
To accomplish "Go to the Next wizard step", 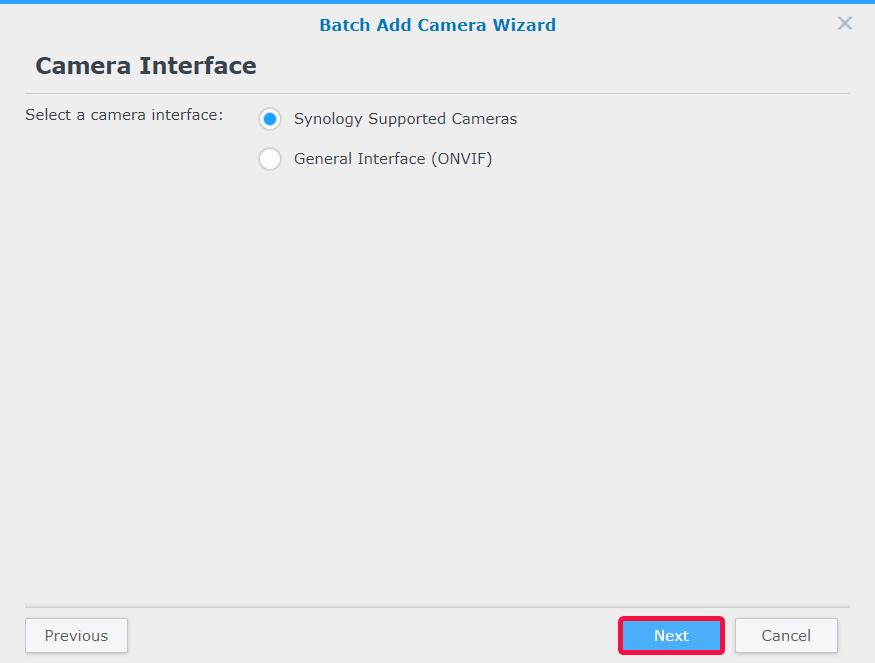I will [671, 635].
